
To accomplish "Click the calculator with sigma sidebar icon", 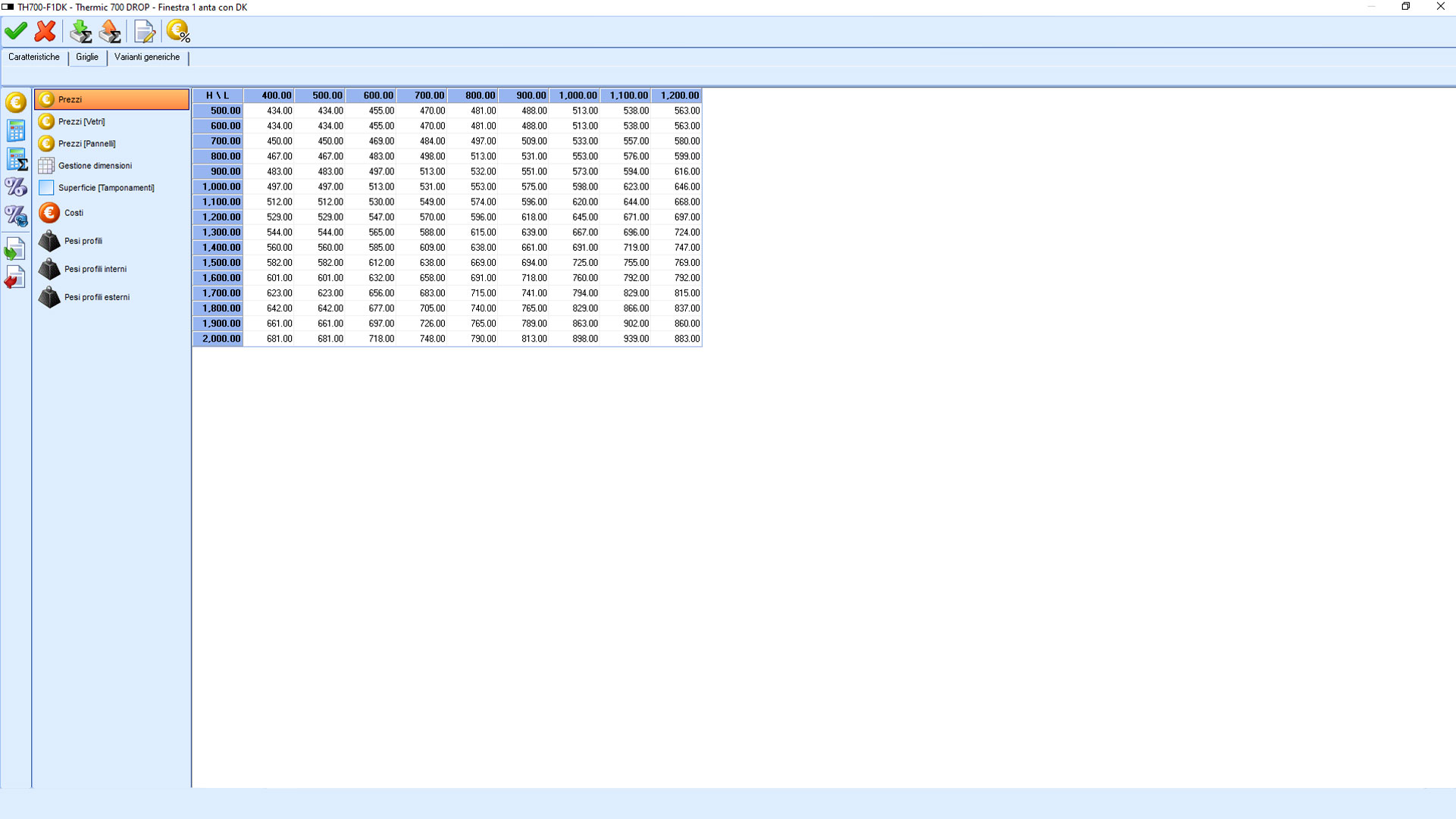I will click(x=16, y=159).
